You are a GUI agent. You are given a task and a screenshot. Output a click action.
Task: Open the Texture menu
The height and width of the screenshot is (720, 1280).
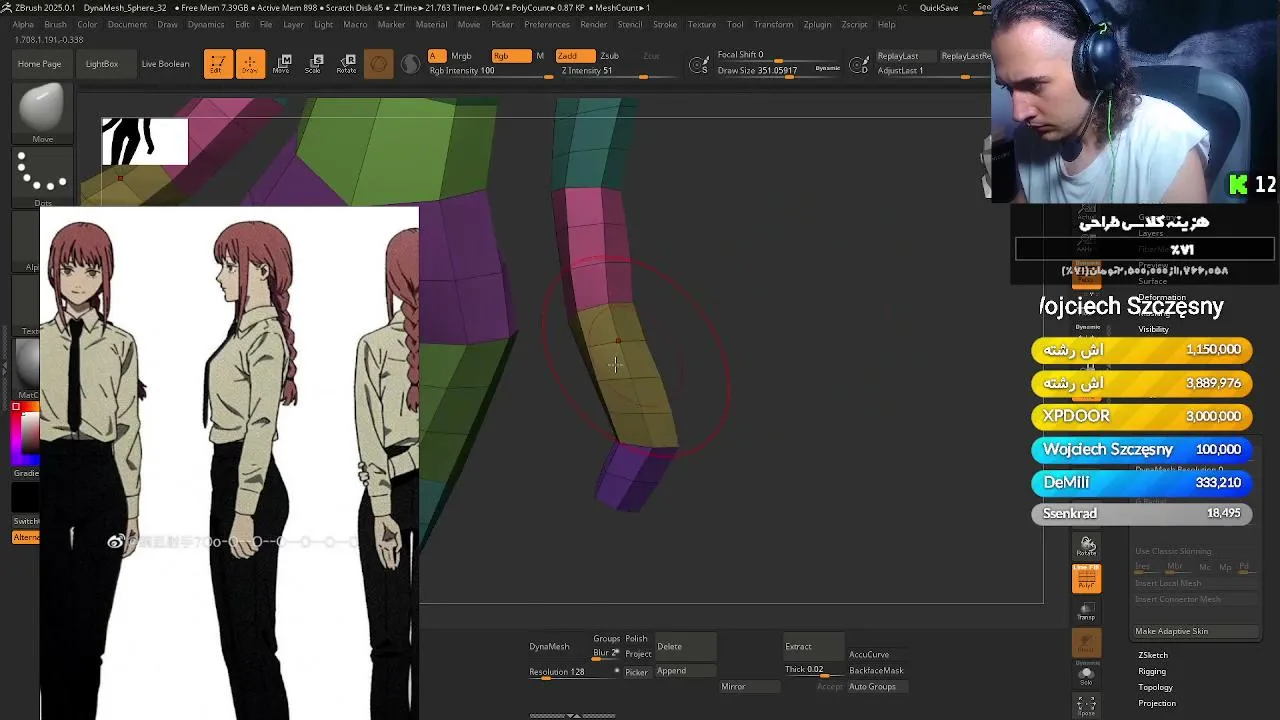pyautogui.click(x=701, y=24)
